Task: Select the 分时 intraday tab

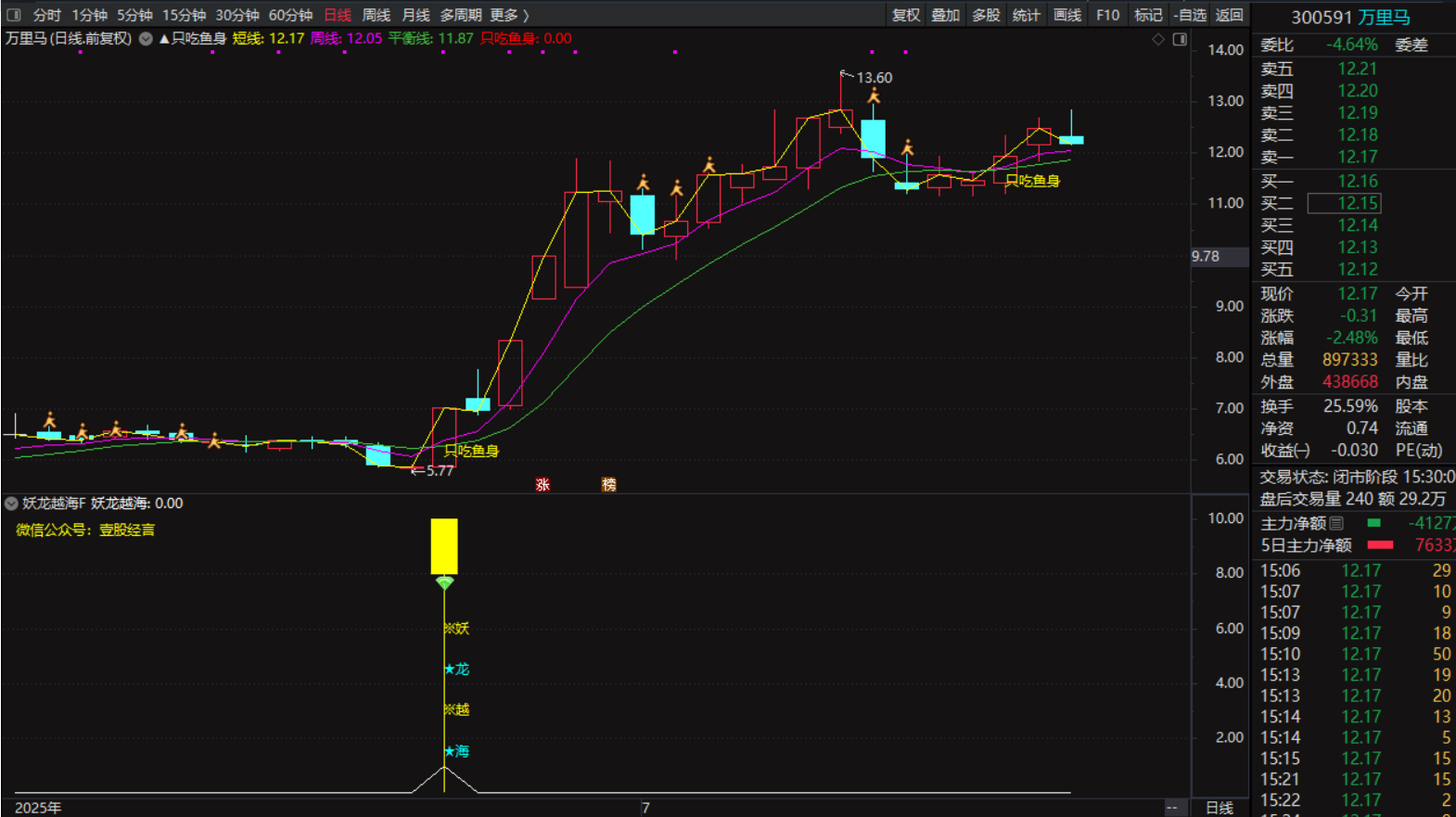Action: coord(46,15)
